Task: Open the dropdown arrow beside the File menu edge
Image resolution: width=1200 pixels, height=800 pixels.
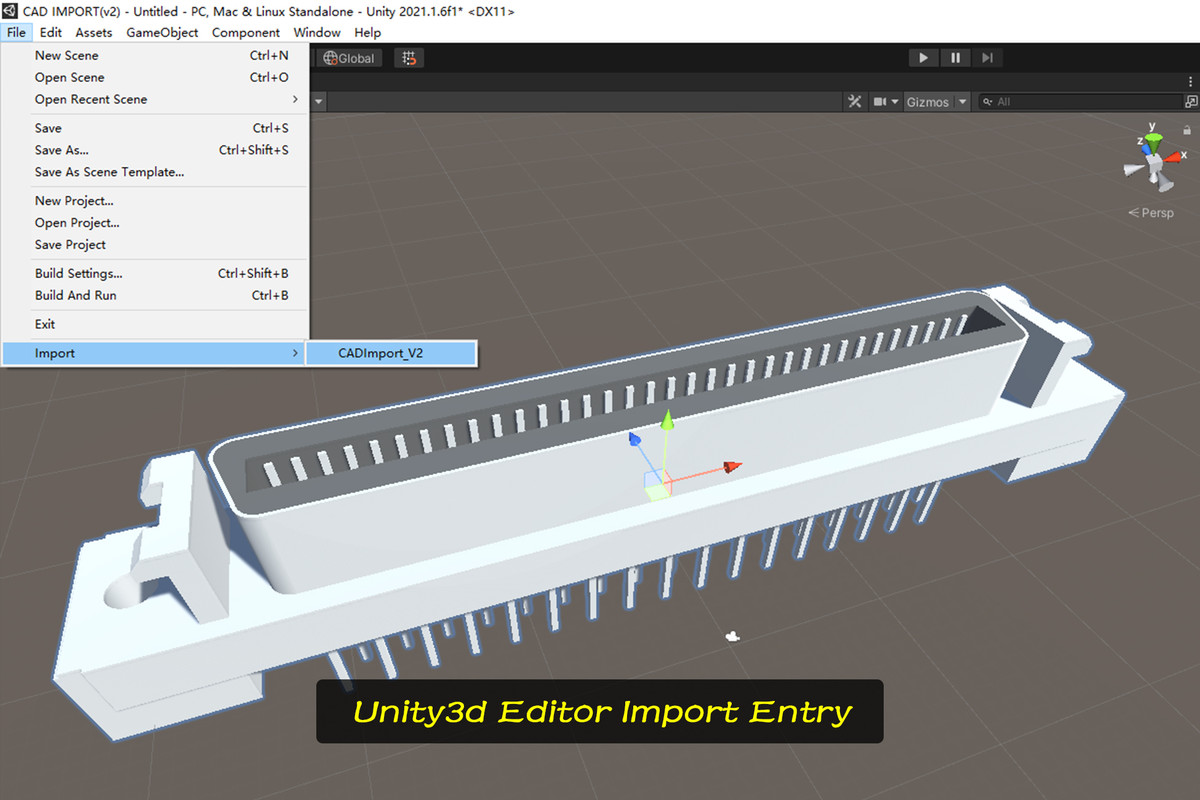Action: 319,102
